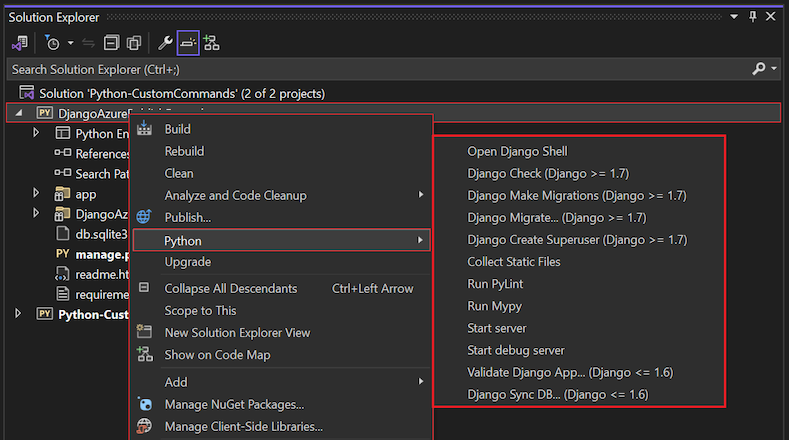Click the New Solution Explorer View icon
Viewport: 789px width, 440px height.
pos(144,331)
